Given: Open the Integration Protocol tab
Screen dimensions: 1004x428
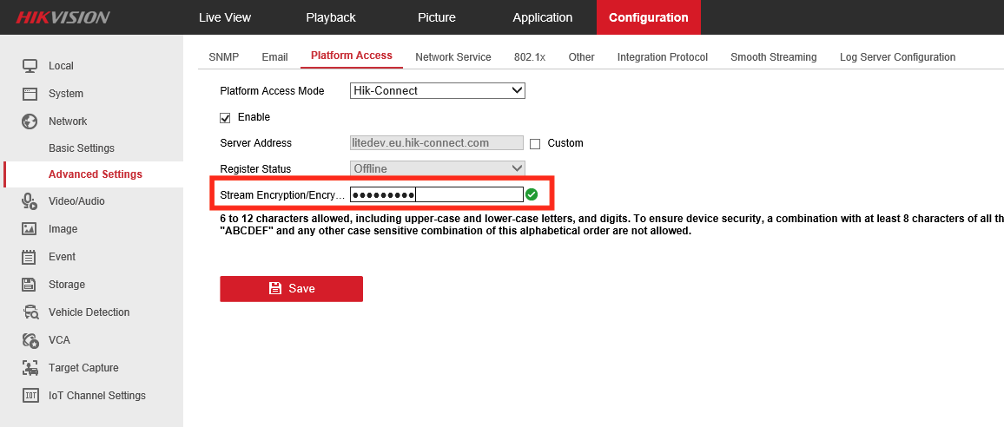Looking at the screenshot, I should (x=662, y=57).
